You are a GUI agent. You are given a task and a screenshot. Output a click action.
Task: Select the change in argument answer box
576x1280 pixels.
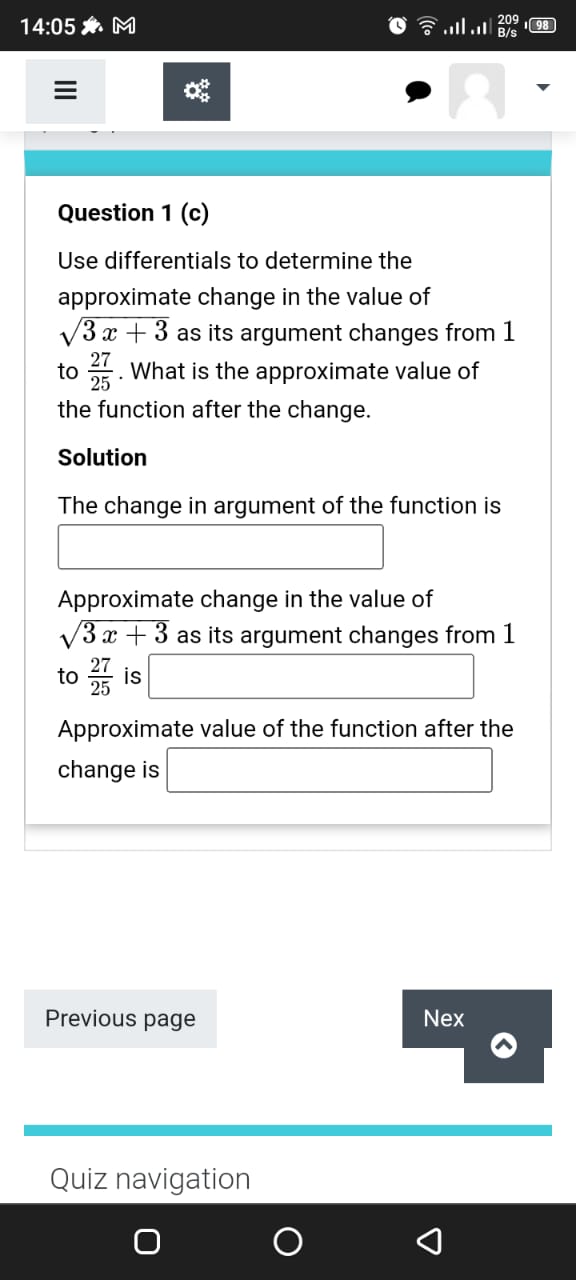220,546
